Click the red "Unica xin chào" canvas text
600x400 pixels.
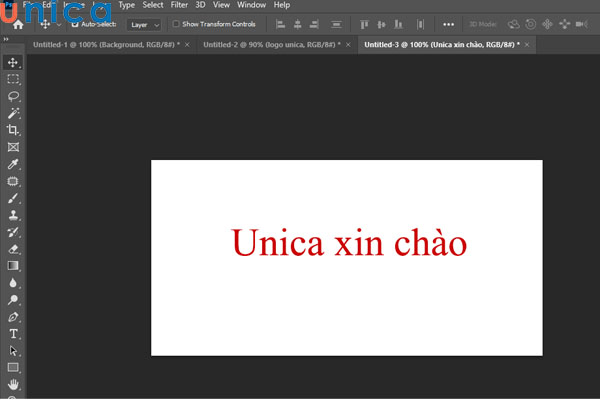coord(348,243)
